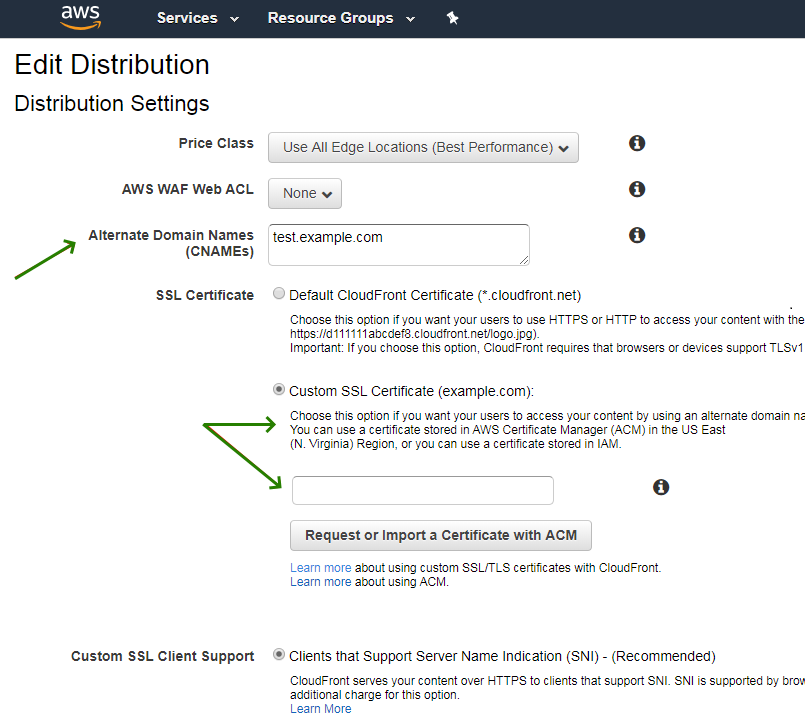Click the Distribution Settings heading
The image size is (805, 726).
[112, 104]
